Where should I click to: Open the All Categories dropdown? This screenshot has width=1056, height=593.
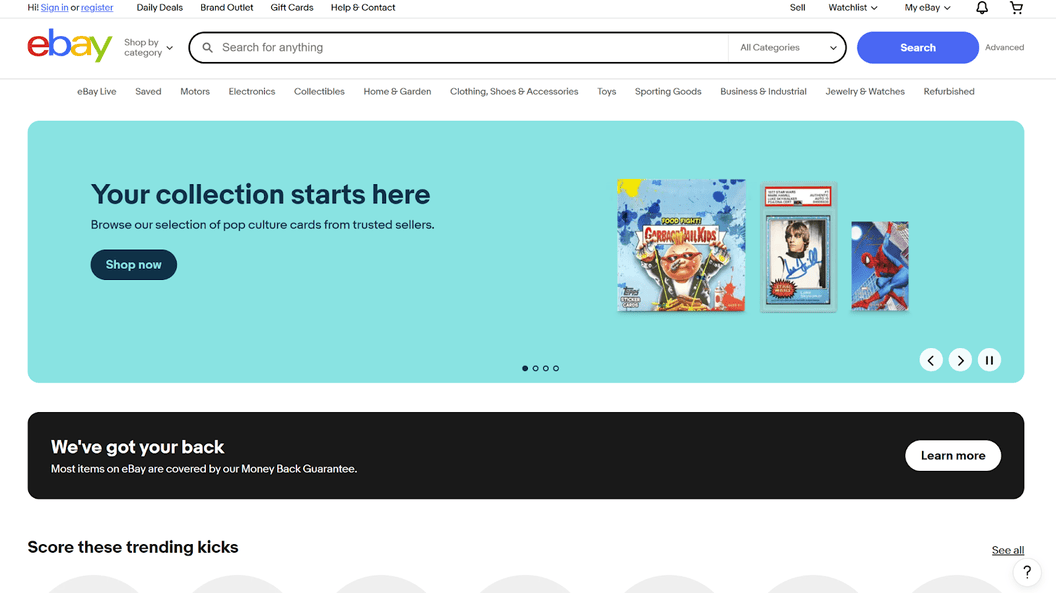coord(787,48)
